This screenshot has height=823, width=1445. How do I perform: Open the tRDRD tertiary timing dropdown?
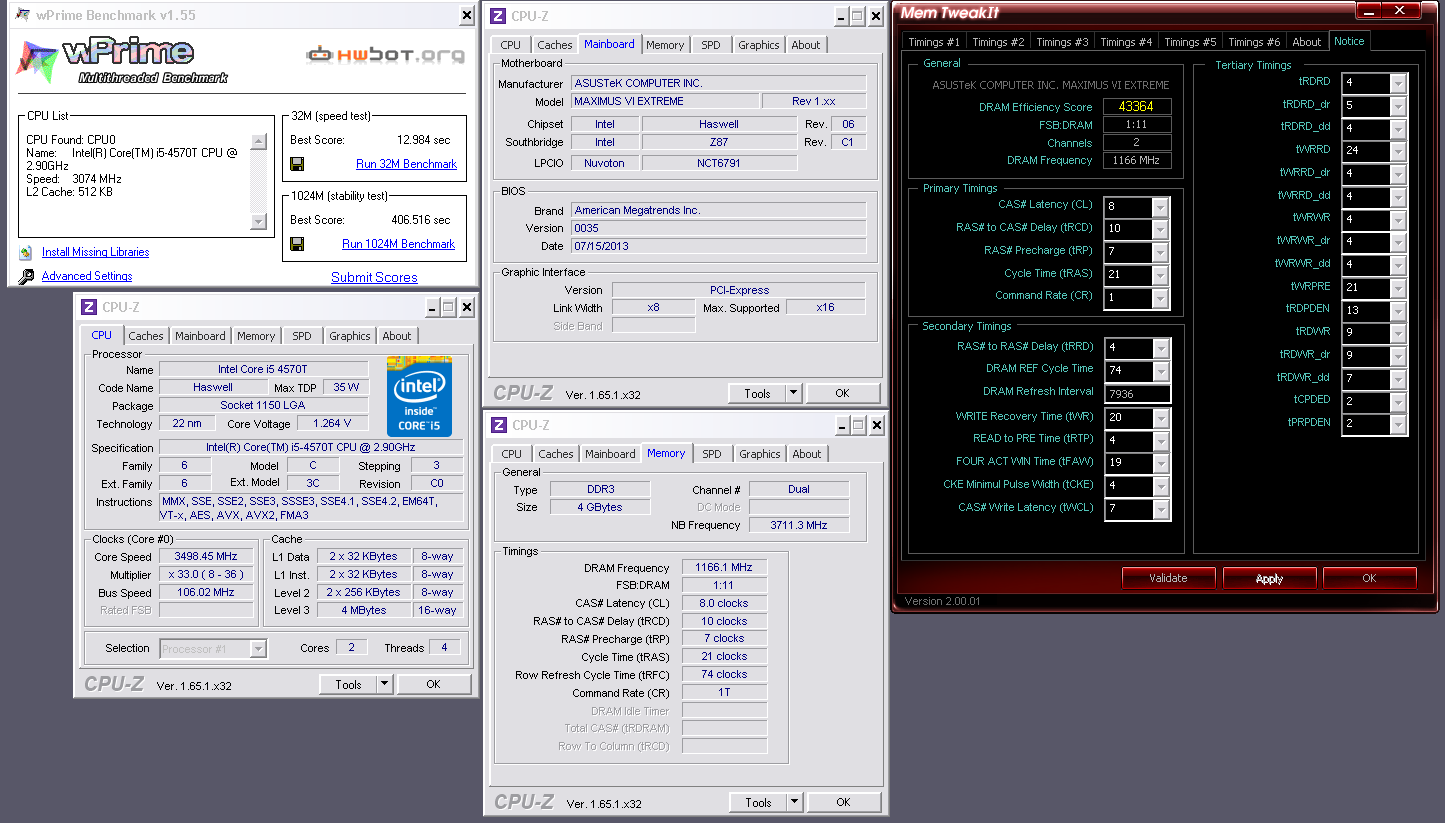1398,83
